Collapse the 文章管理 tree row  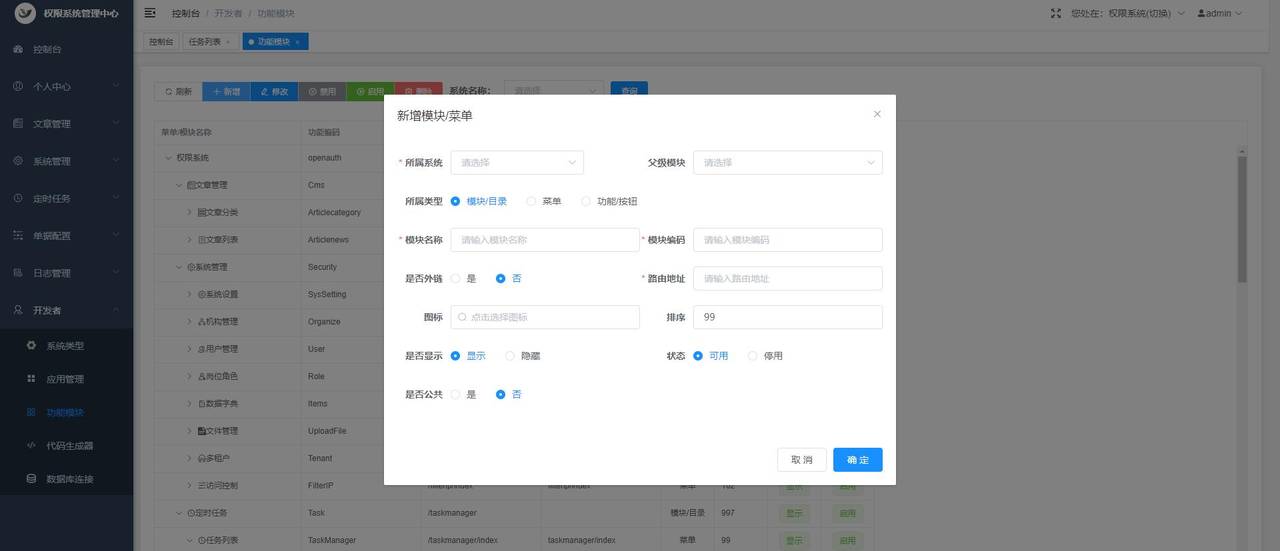tap(179, 185)
